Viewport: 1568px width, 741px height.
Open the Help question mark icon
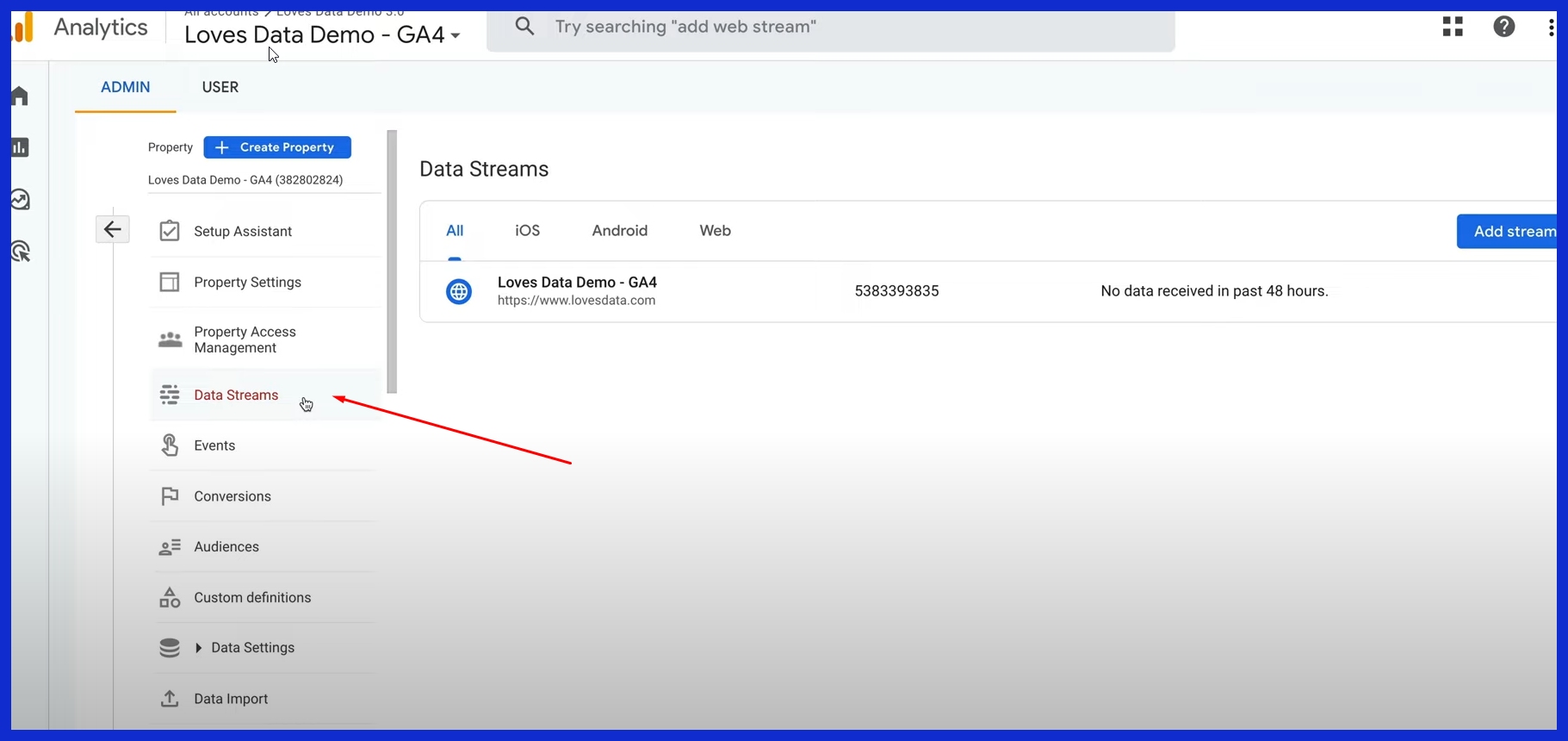[x=1504, y=27]
